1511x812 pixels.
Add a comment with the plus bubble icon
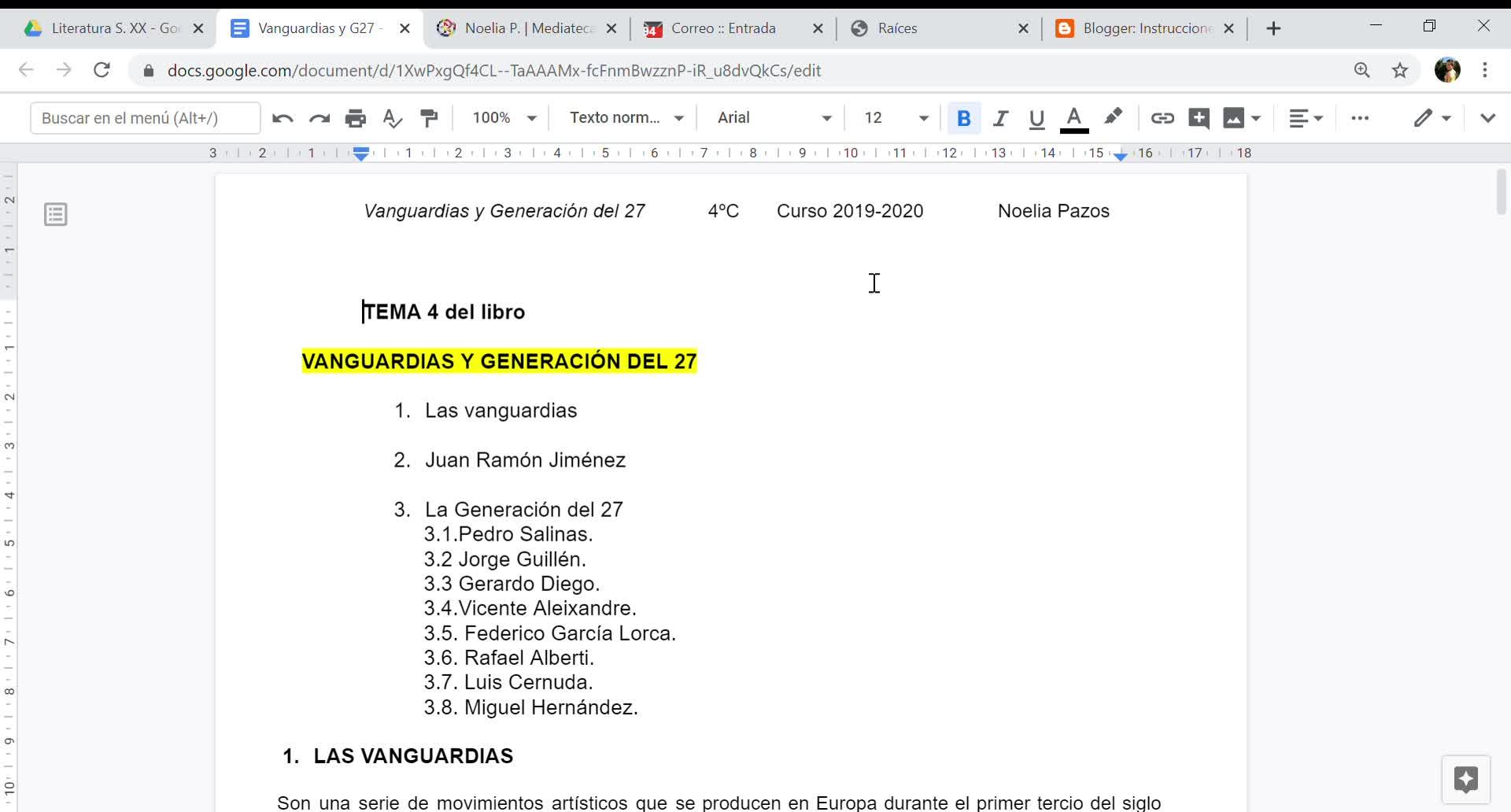click(1199, 118)
